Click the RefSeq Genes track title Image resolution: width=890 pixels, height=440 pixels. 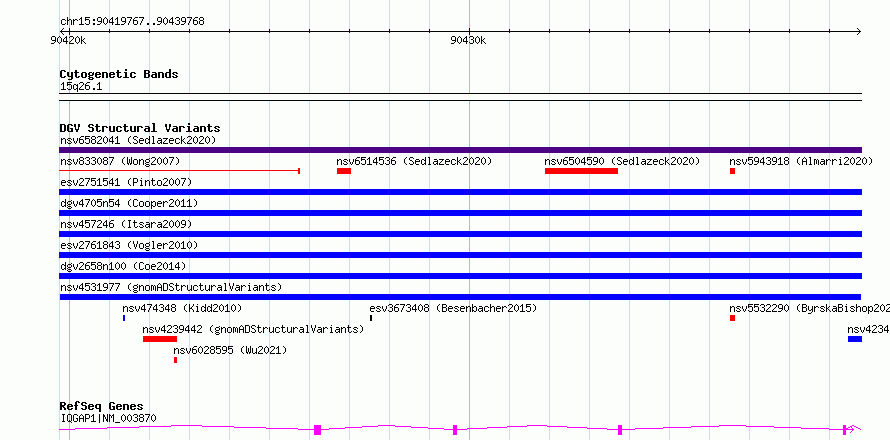[x=102, y=407]
